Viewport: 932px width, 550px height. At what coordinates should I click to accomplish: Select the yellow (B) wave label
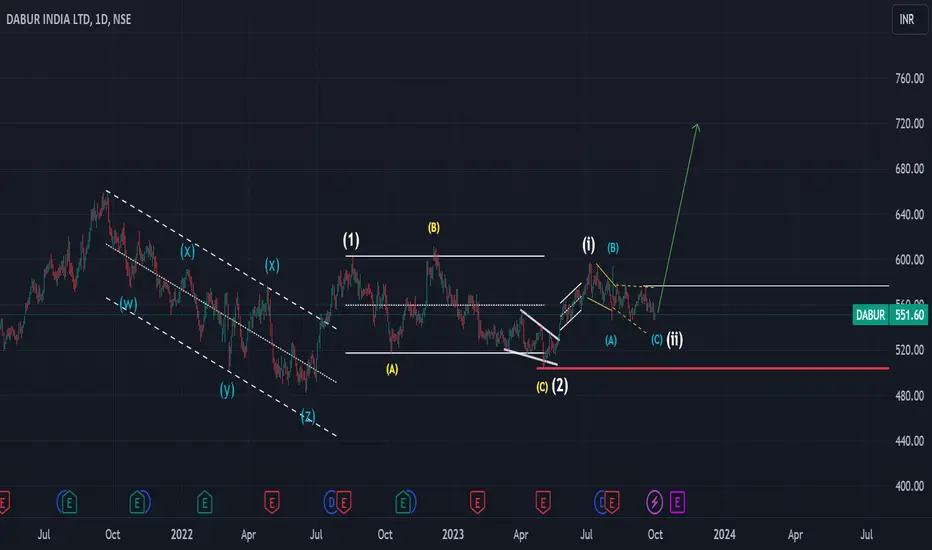point(434,228)
